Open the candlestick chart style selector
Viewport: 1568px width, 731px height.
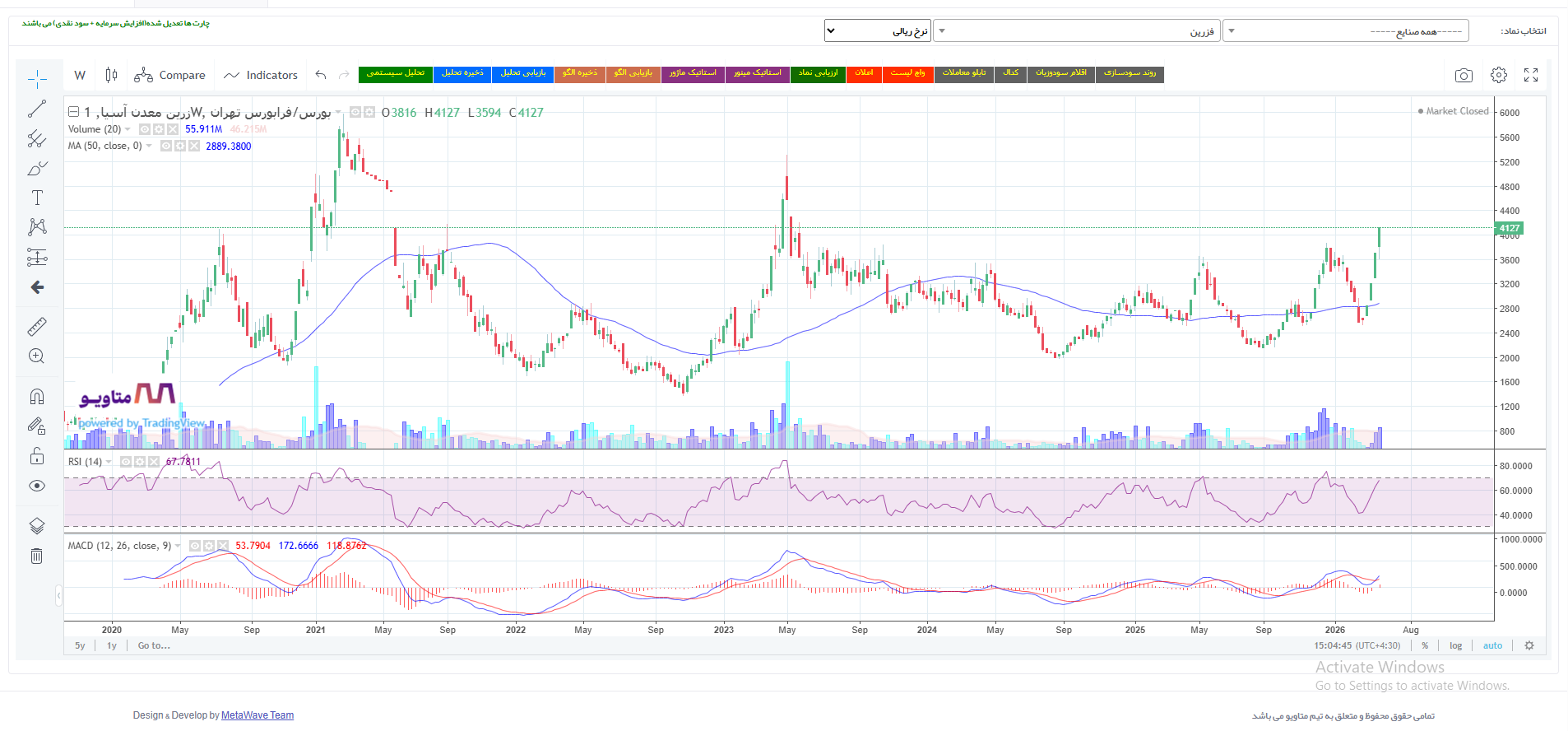click(x=111, y=75)
